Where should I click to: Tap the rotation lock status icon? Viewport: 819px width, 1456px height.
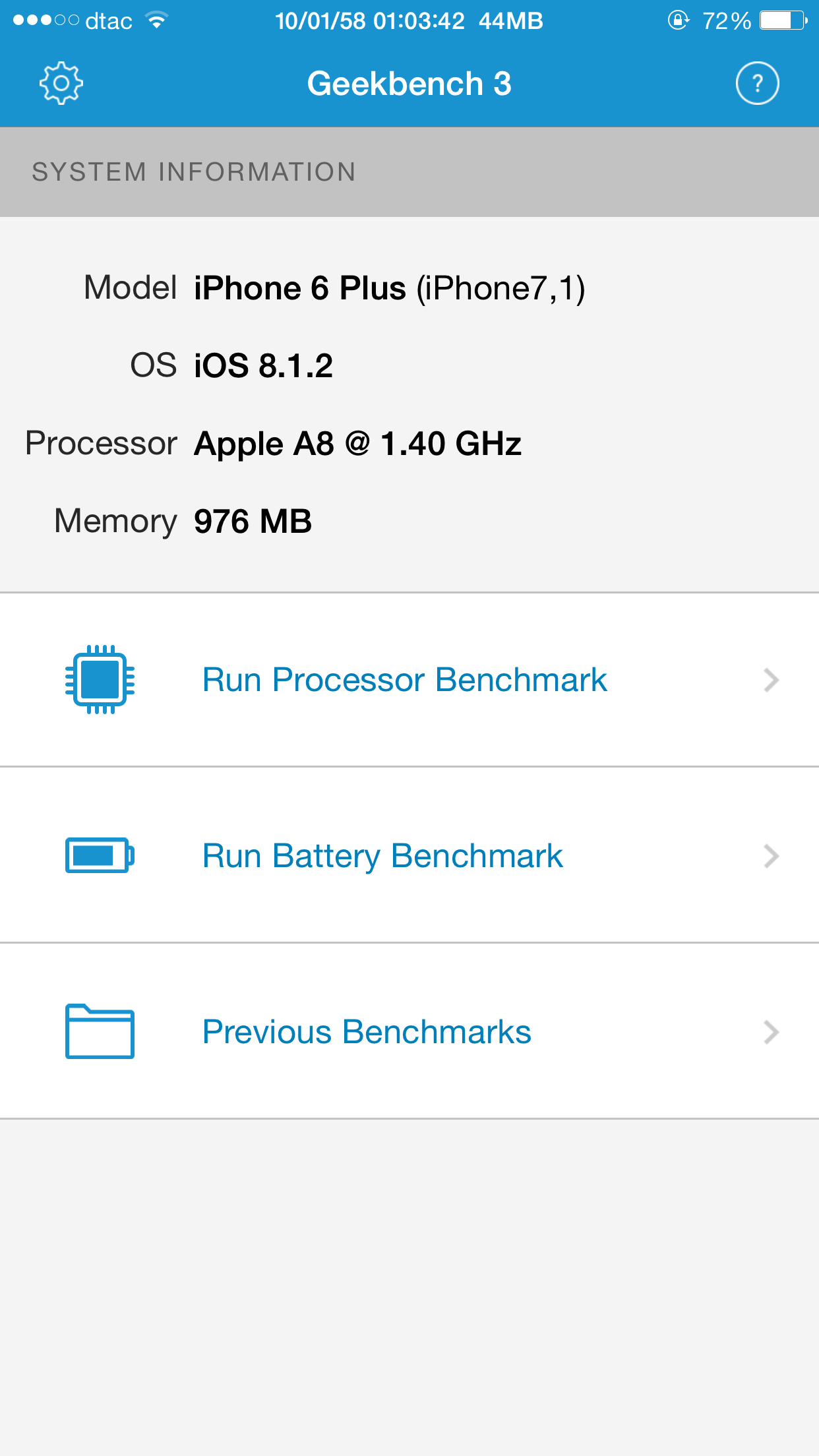tap(678, 20)
